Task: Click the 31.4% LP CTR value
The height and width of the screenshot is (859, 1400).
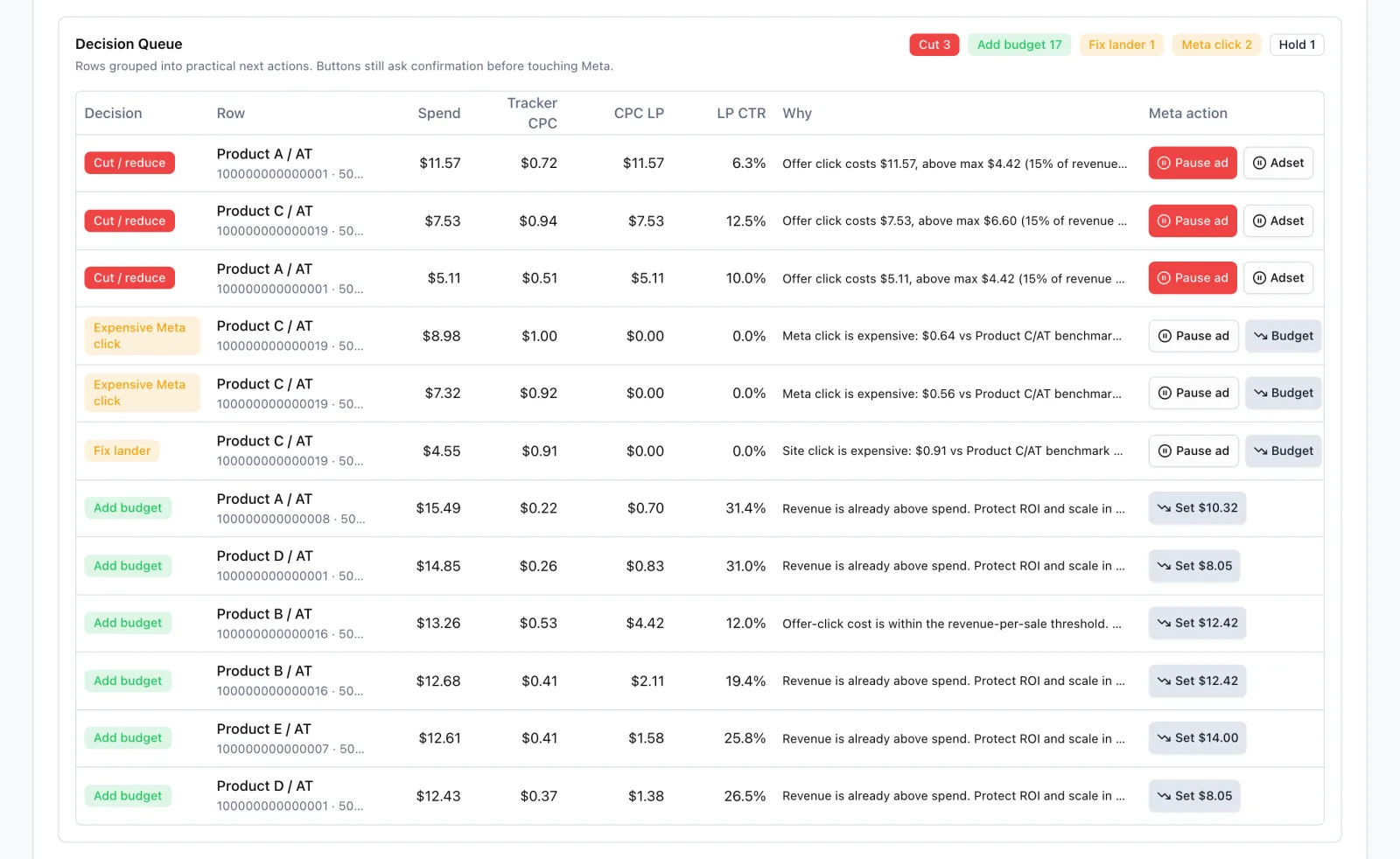Action: point(745,508)
